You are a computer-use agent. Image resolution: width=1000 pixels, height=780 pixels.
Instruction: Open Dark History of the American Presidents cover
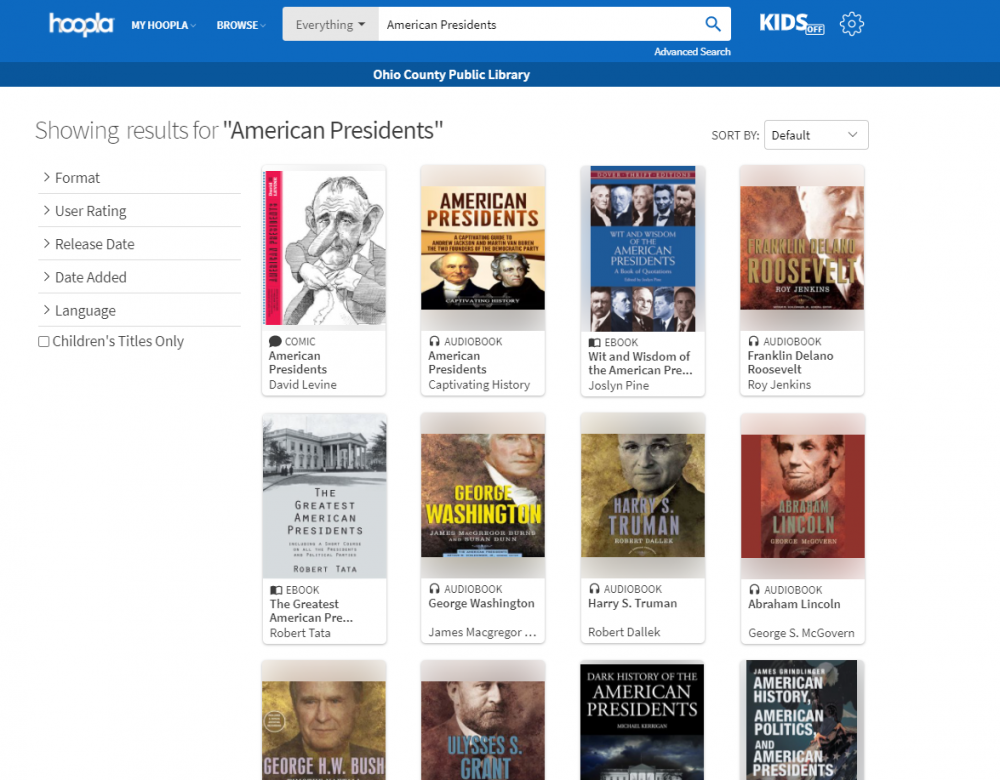(x=642, y=721)
